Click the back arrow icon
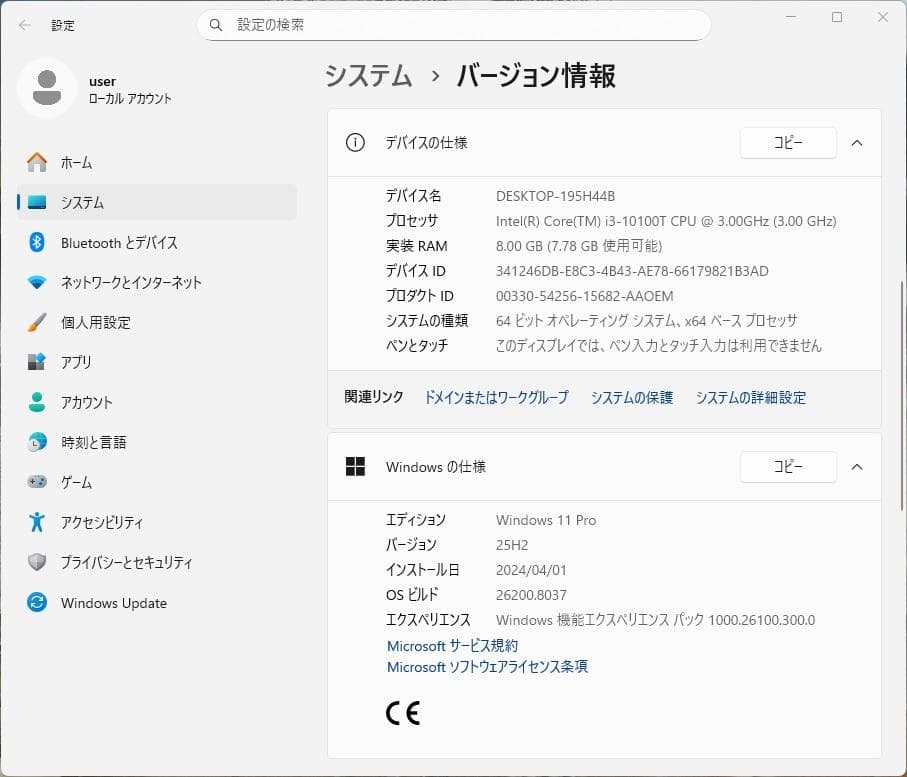907x777 pixels. click(25, 25)
